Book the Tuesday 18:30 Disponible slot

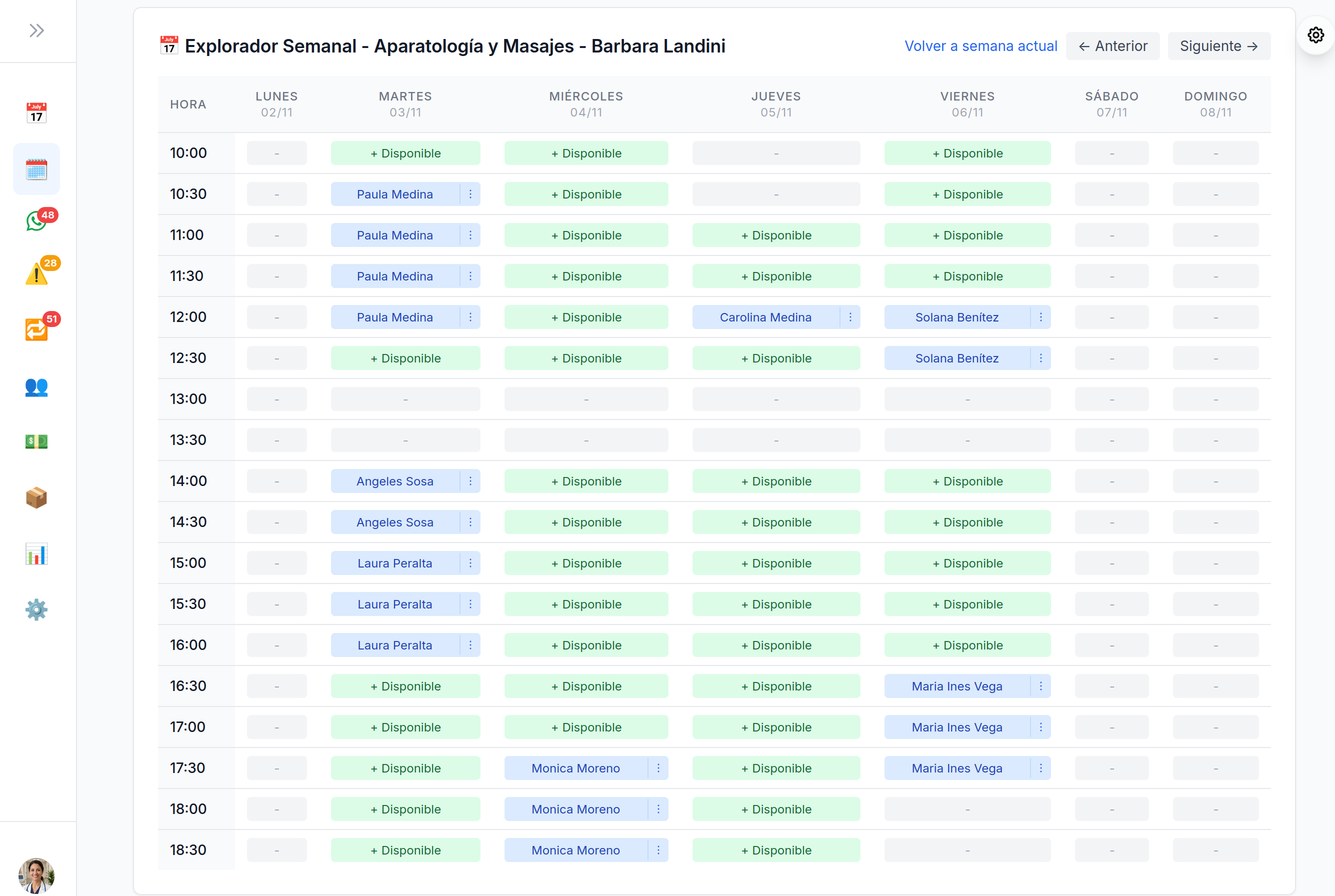click(406, 850)
